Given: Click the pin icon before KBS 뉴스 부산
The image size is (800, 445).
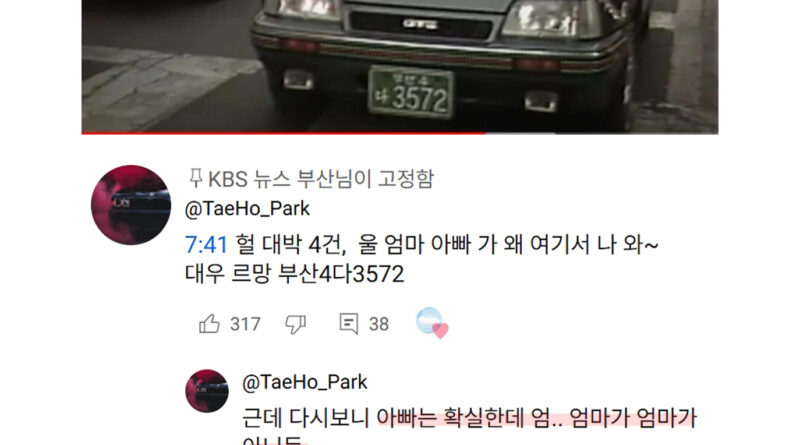Looking at the screenshot, I should pyautogui.click(x=195, y=179).
